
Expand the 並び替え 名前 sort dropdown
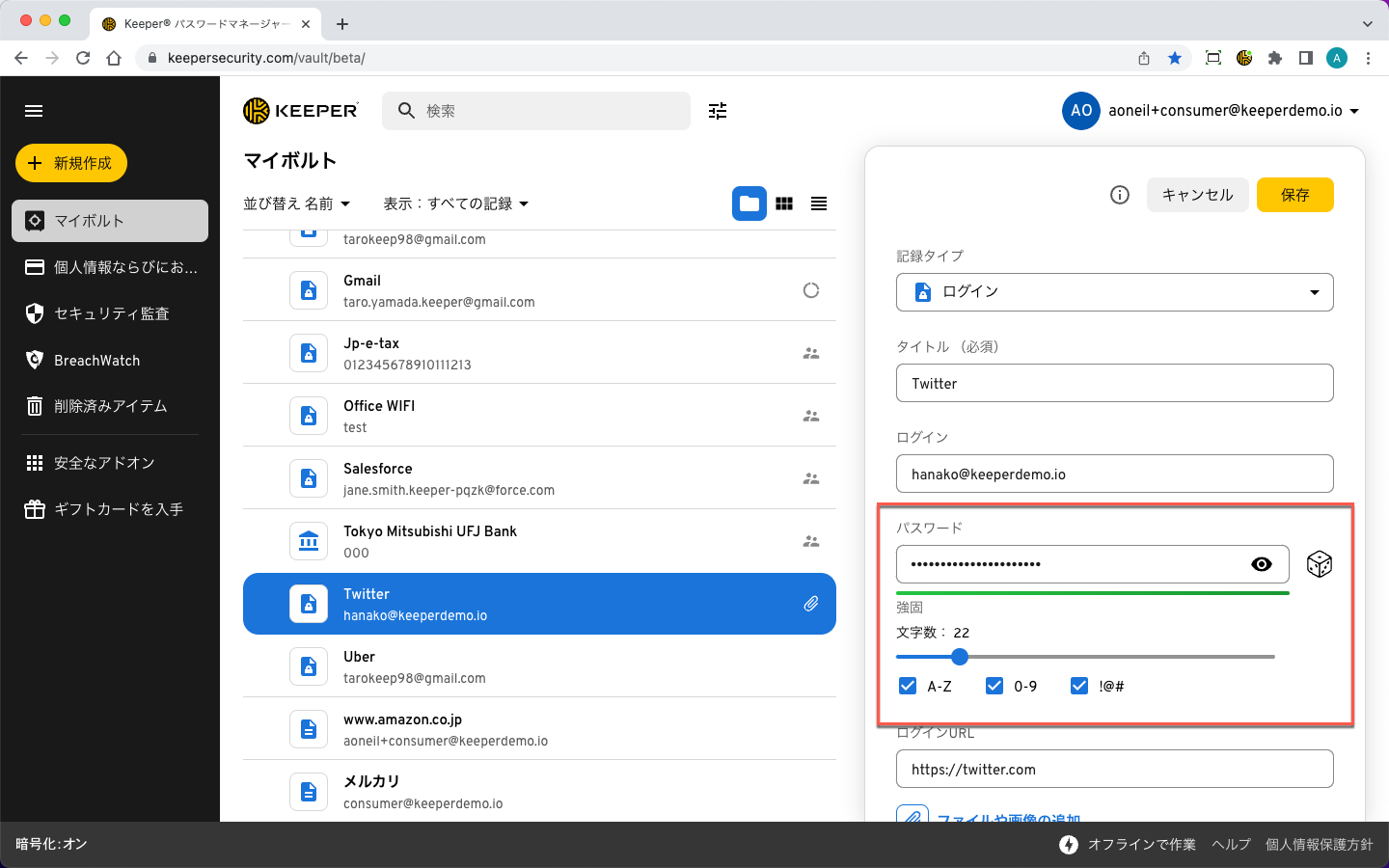[x=296, y=203]
